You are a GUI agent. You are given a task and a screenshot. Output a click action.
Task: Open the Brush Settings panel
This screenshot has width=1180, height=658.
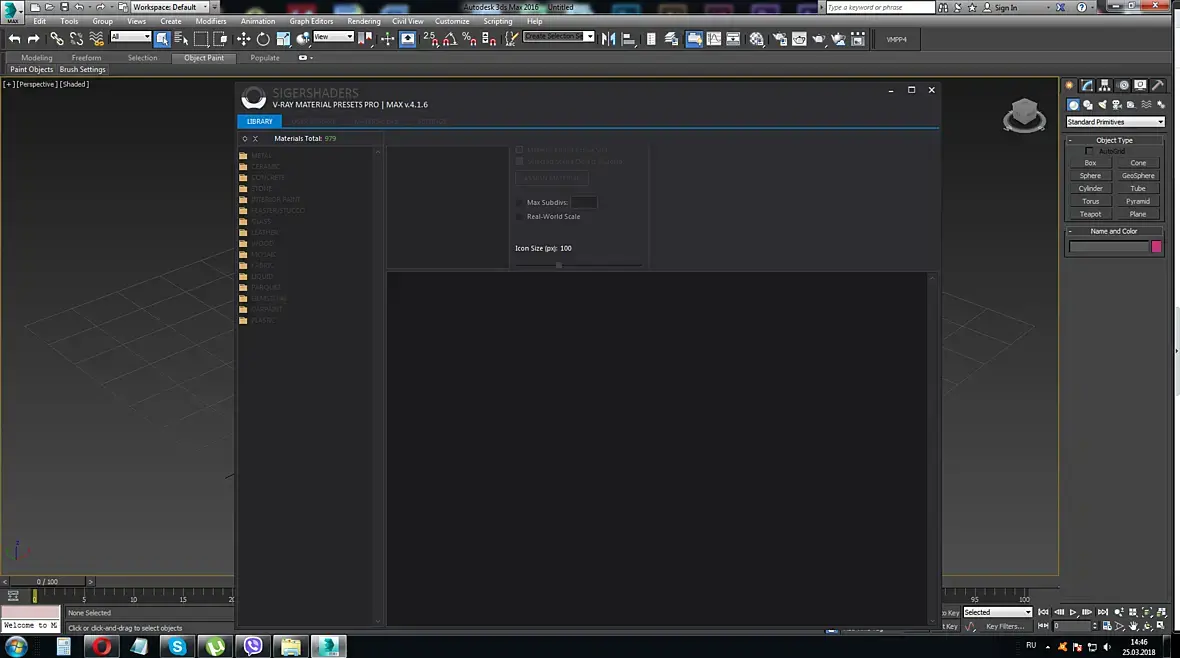[83, 69]
